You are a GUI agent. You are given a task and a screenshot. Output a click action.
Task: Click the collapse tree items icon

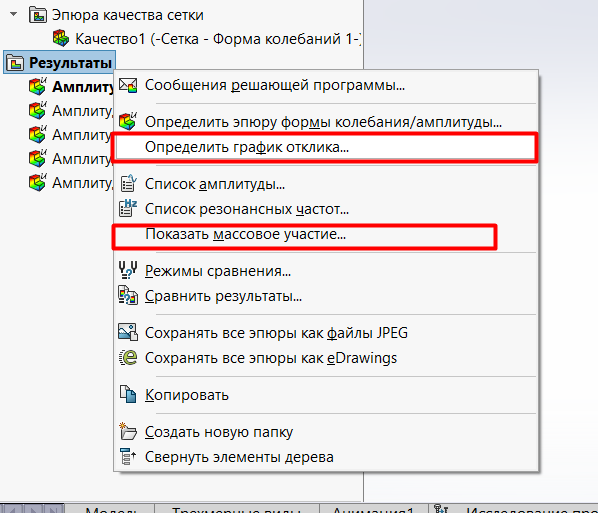coord(128,456)
